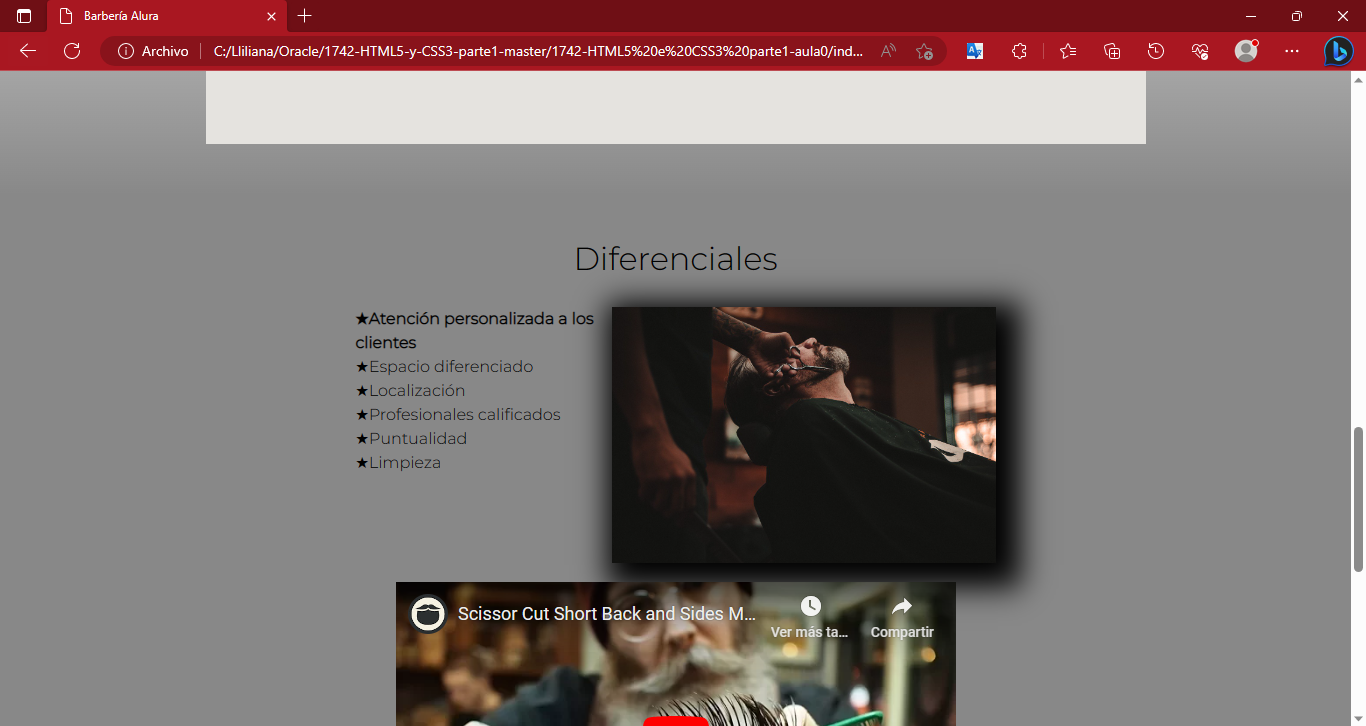Open the tab actions menu icon
The image size is (1366, 726).
coord(24,16)
